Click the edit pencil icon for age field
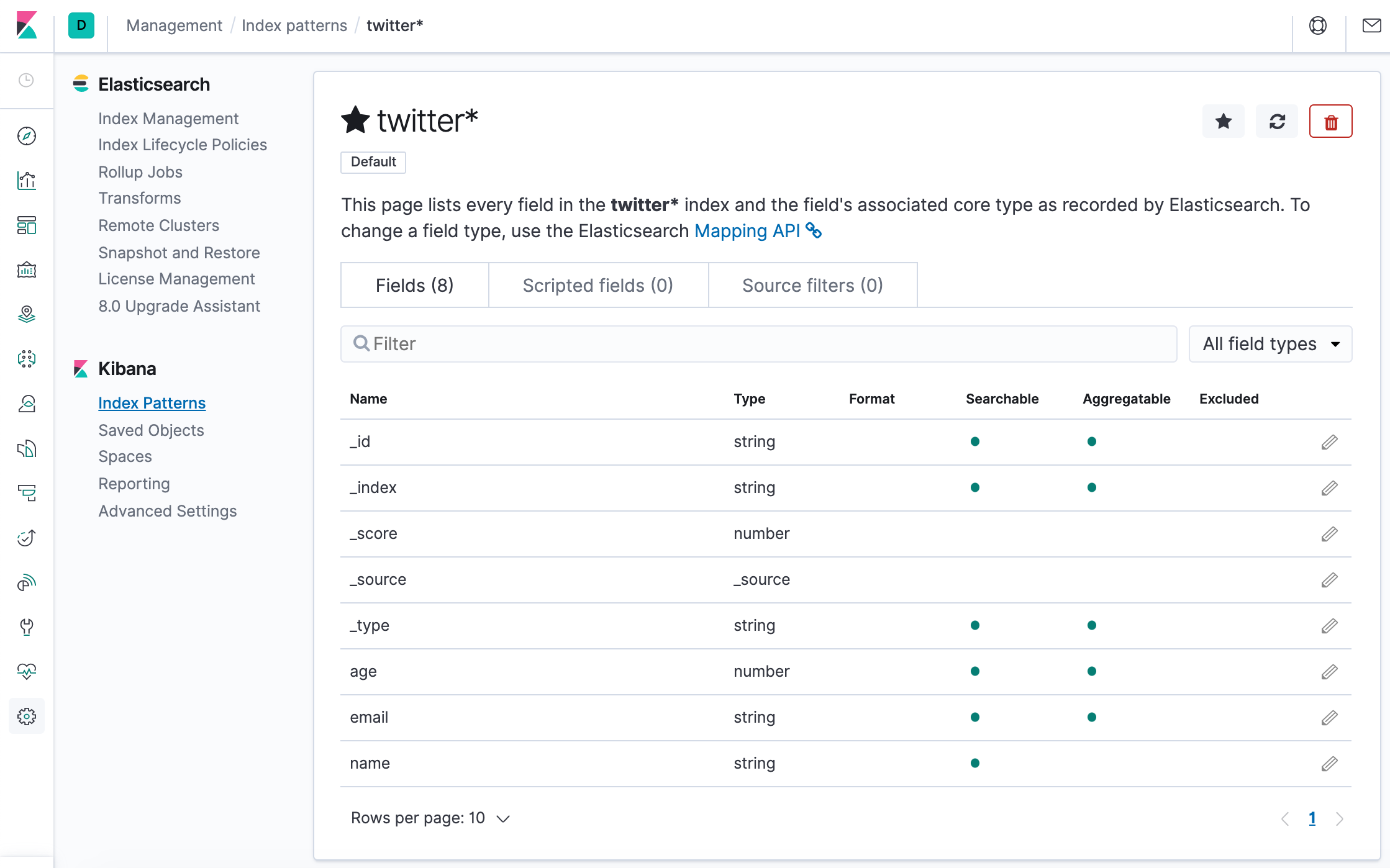 tap(1328, 671)
